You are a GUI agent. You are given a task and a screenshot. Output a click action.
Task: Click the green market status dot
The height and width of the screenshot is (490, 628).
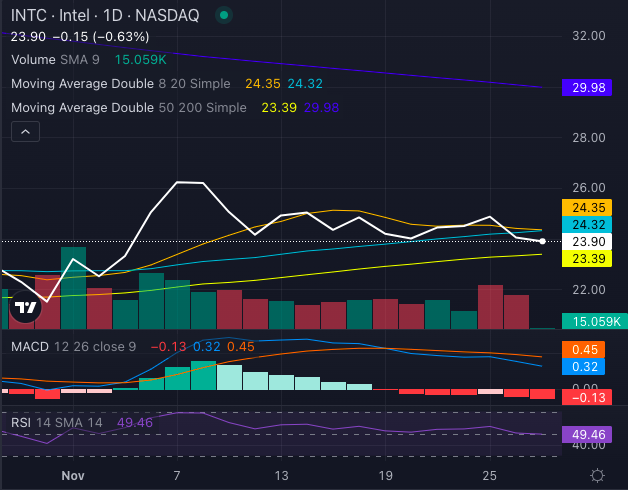(x=222, y=16)
